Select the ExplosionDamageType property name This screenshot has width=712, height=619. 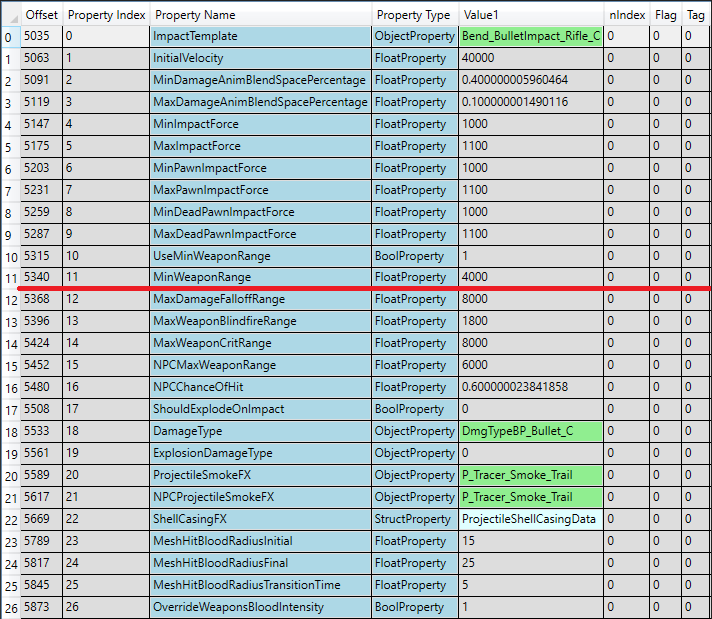(x=261, y=453)
